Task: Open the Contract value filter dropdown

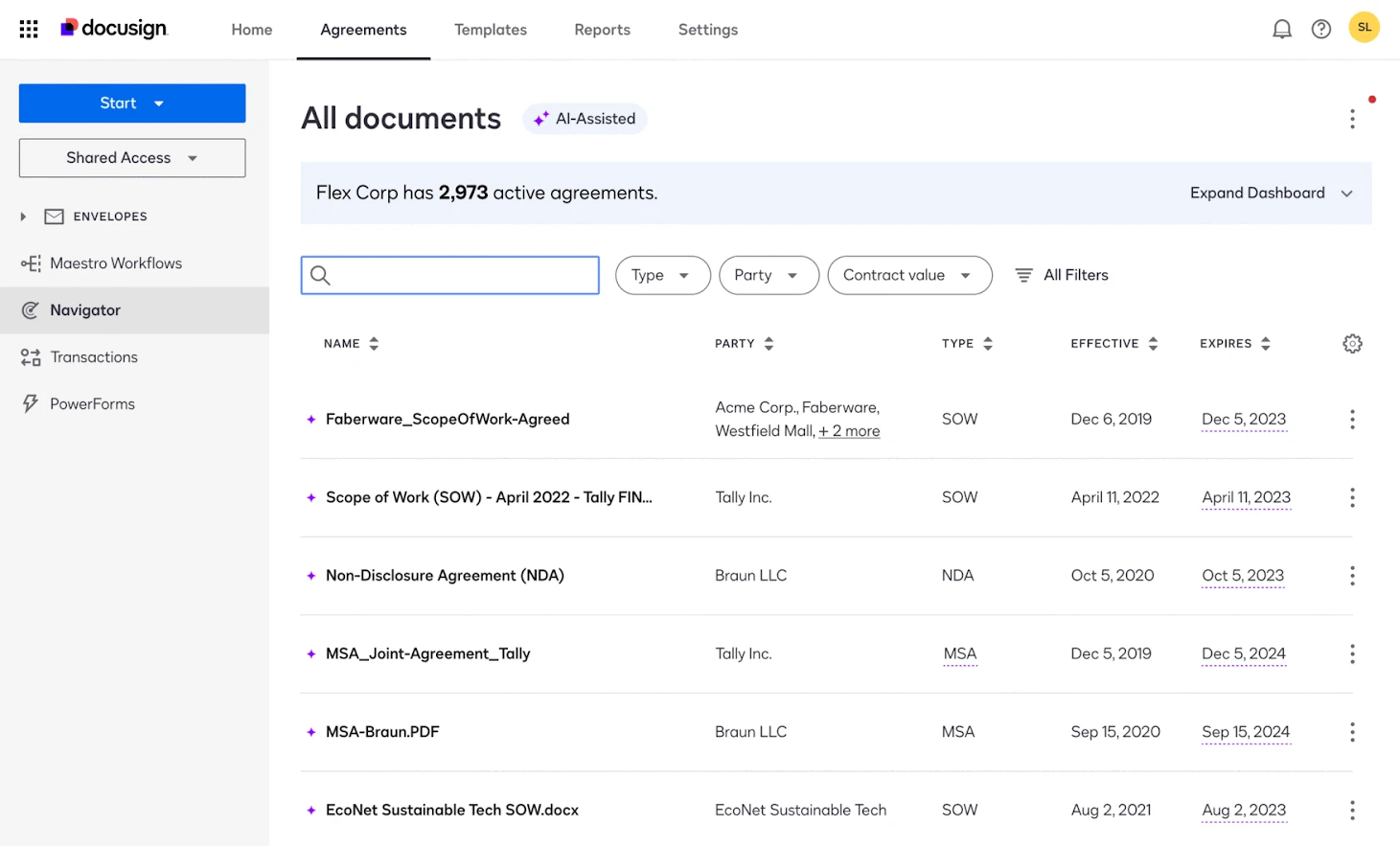Action: coord(908,275)
